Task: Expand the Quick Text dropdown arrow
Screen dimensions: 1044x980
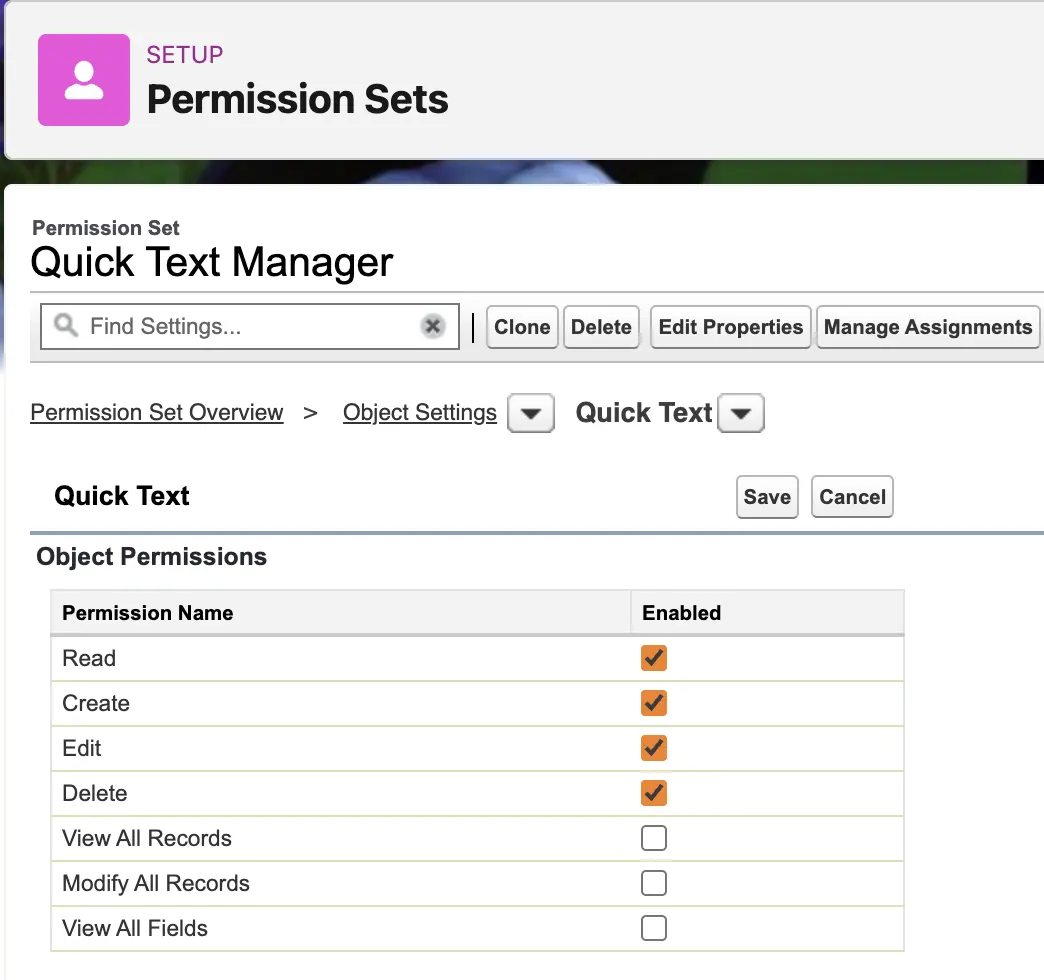Action: pos(741,413)
